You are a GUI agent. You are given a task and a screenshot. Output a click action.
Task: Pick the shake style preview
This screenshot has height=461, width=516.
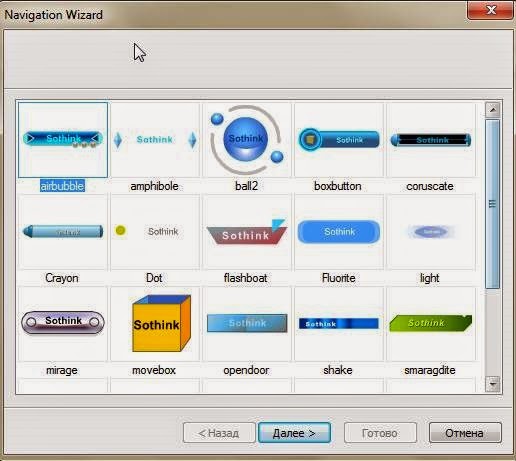(x=339, y=324)
